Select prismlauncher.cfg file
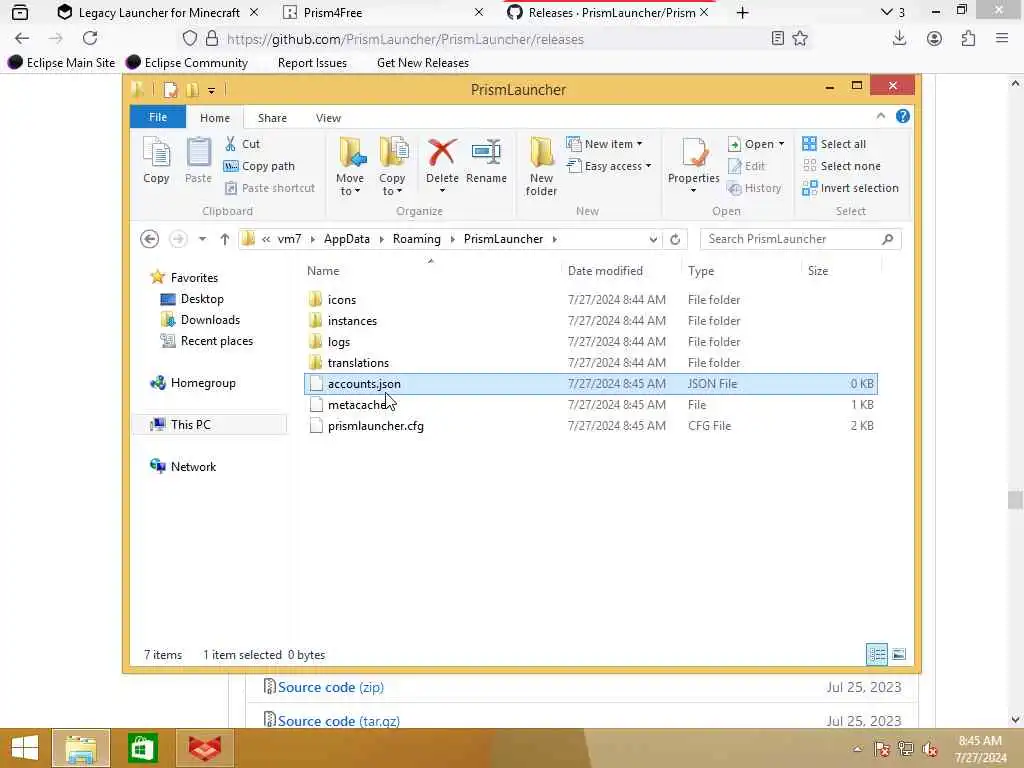Viewport: 1024px width, 768px height. point(376,426)
